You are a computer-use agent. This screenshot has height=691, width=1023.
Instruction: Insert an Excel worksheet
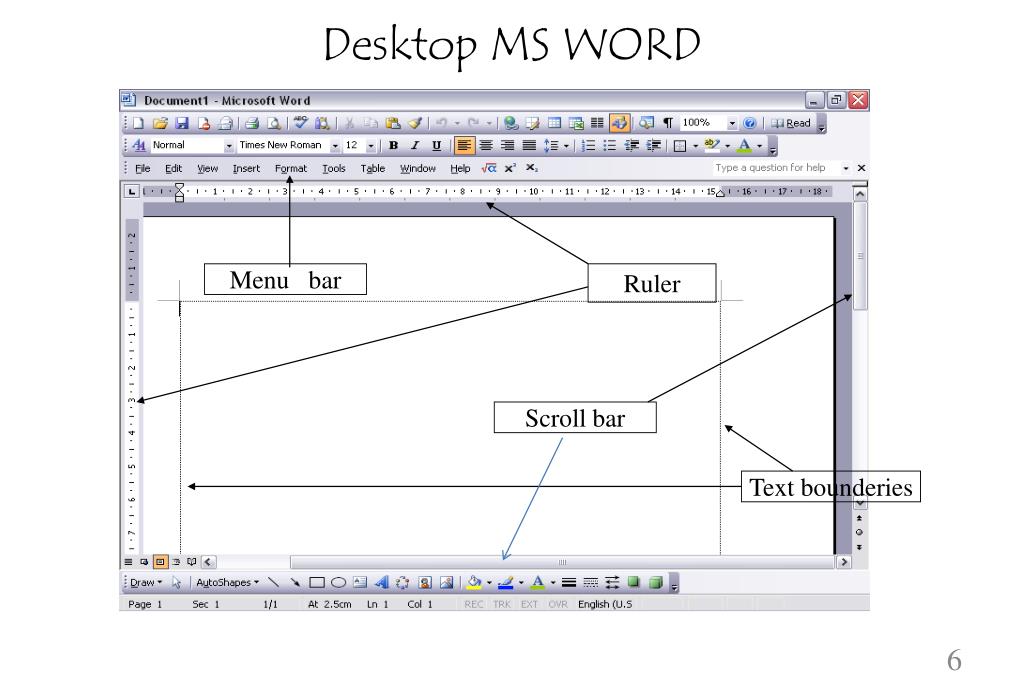point(575,123)
